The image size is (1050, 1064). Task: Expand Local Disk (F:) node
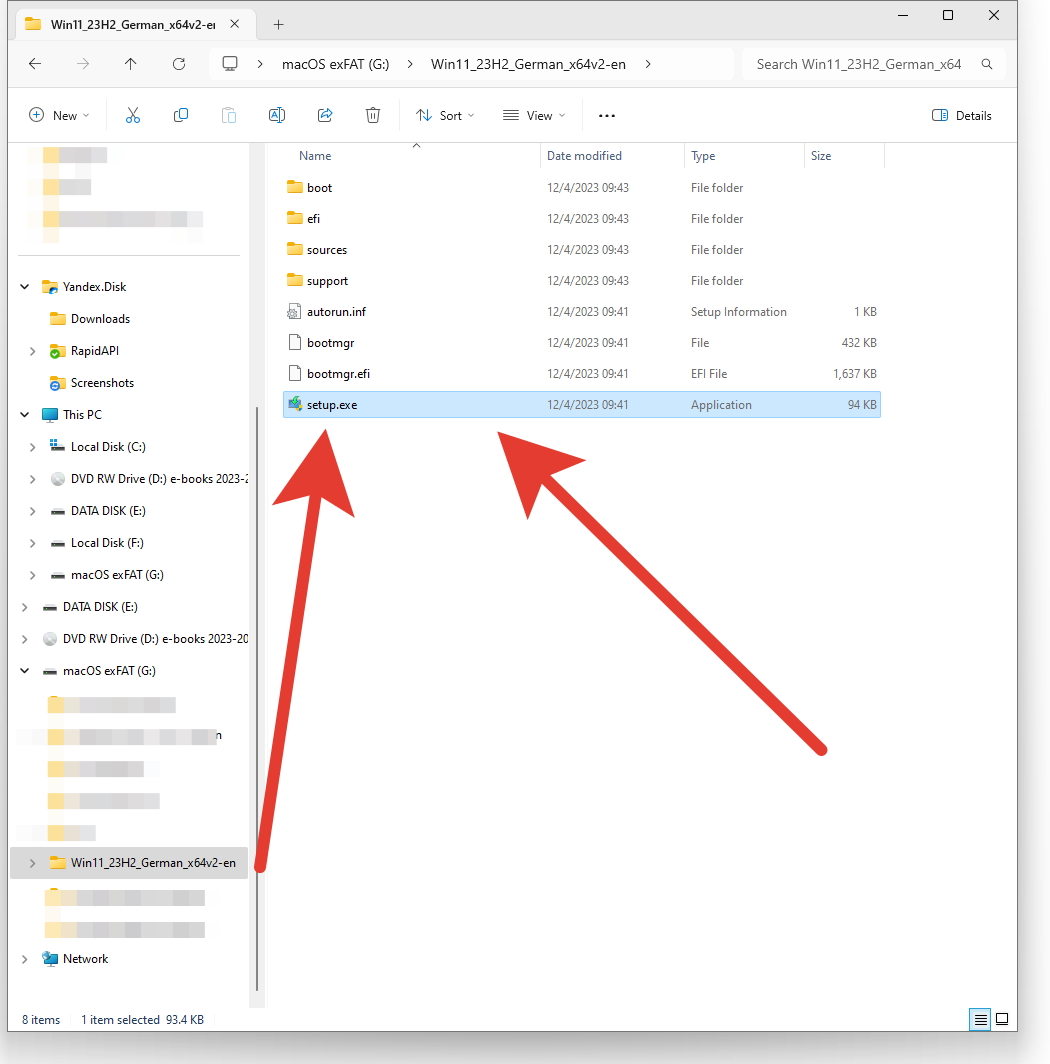33,543
